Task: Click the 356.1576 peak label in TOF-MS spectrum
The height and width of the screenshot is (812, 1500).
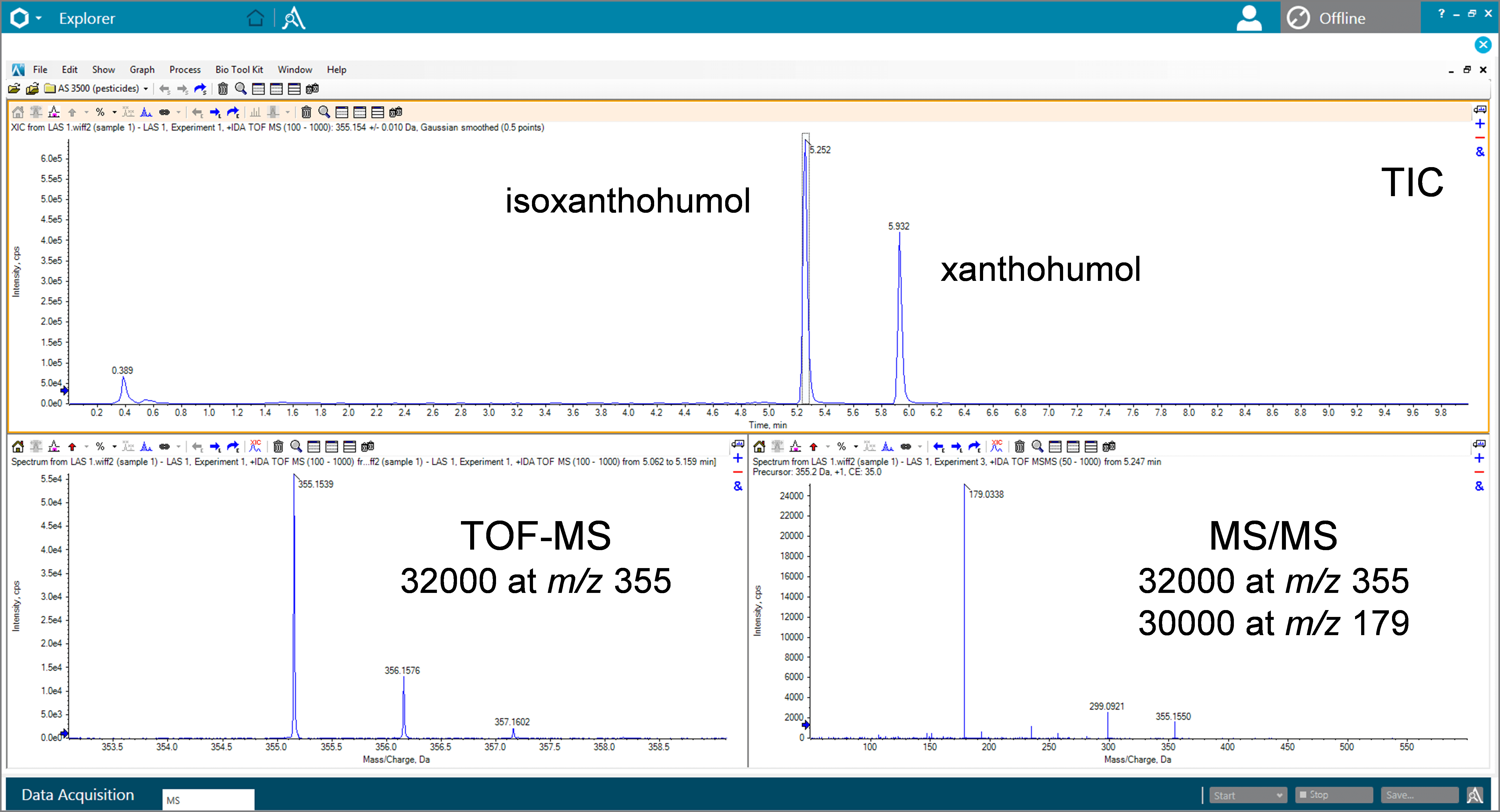Action: (x=402, y=670)
